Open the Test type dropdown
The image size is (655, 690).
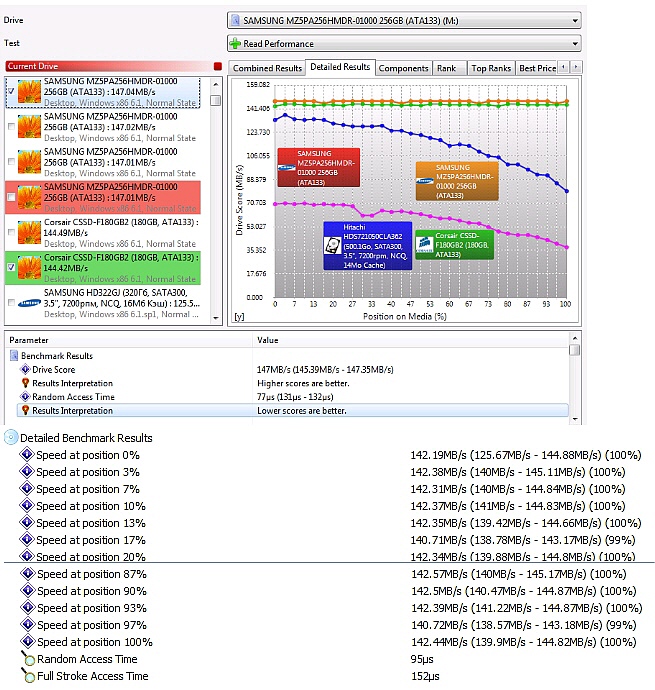tap(404, 44)
